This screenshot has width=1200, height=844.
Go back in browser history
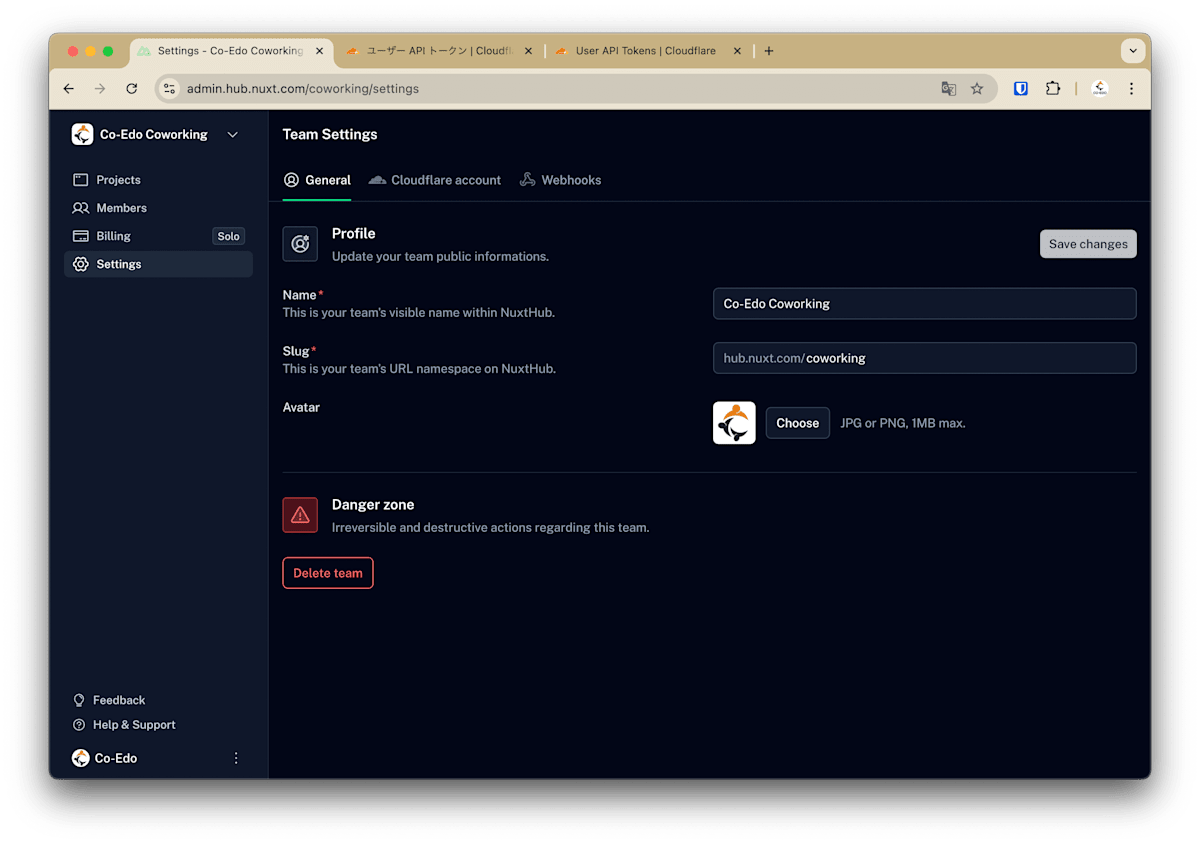pyautogui.click(x=69, y=89)
